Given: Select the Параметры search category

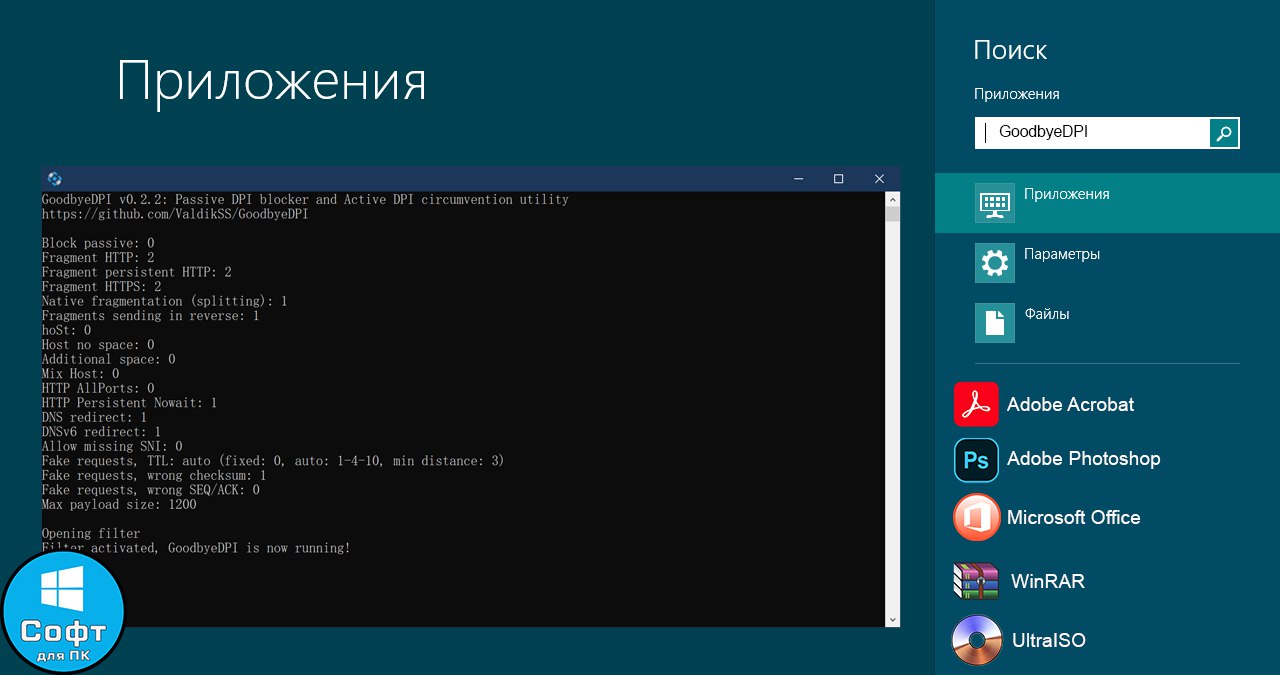Looking at the screenshot, I should [1107, 263].
